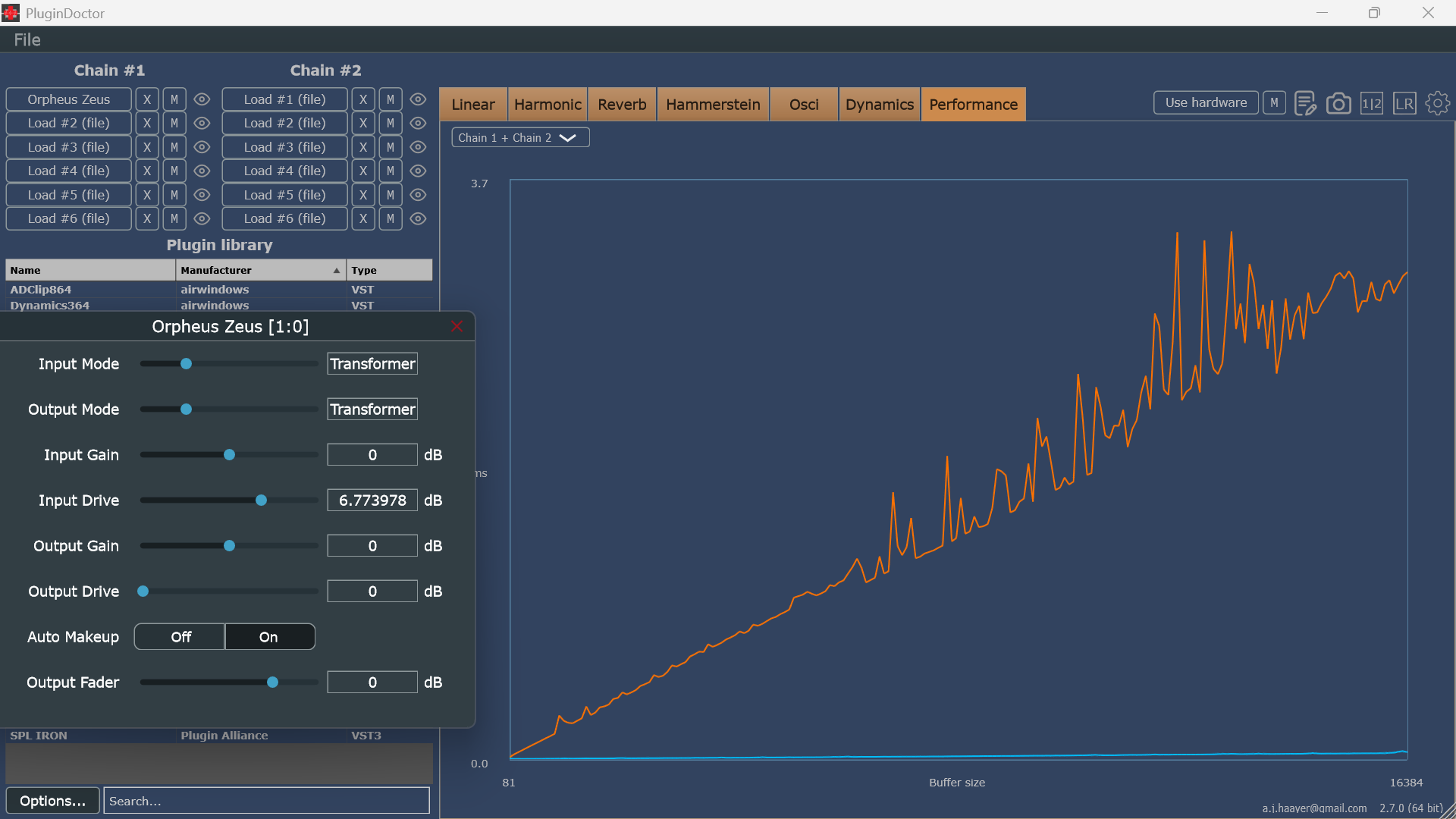
Task: Switch to the Harmonic tab
Action: click(548, 105)
